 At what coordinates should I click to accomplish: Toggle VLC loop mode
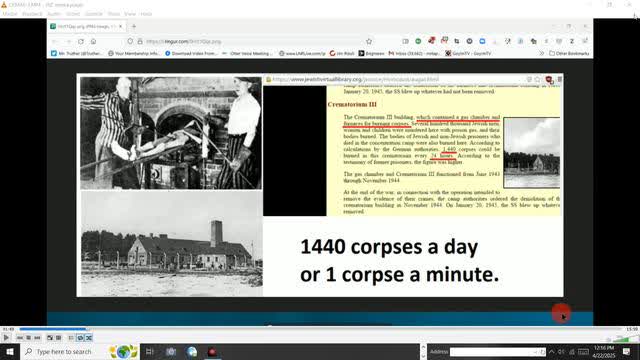80,338
